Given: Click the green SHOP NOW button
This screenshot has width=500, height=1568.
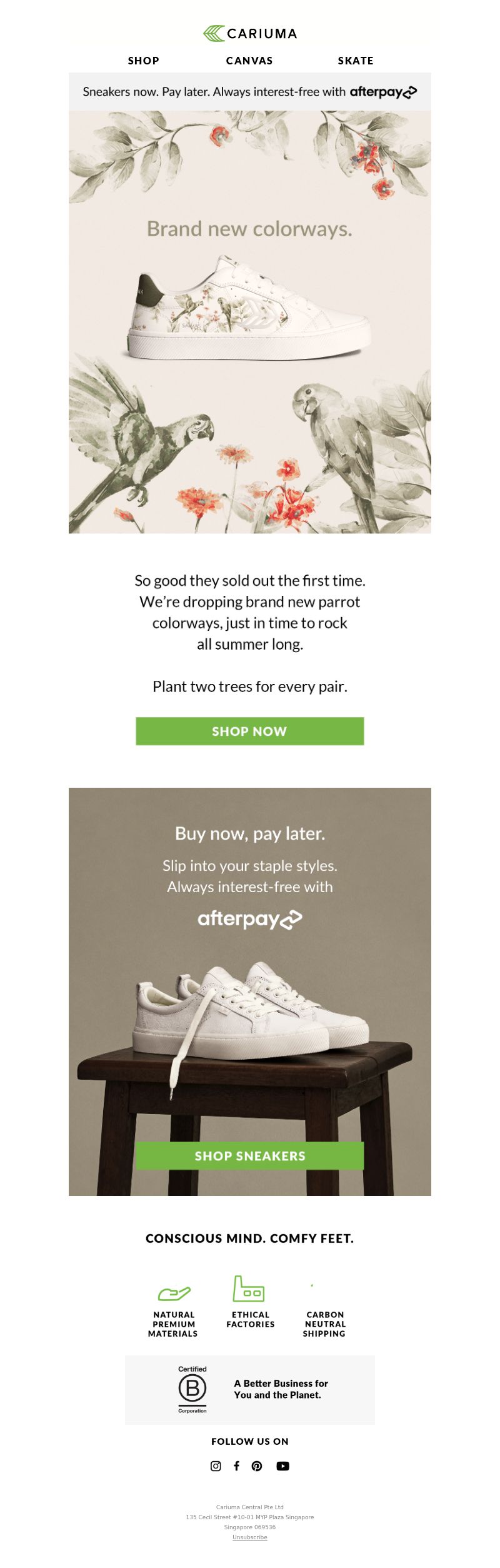Looking at the screenshot, I should point(250,731).
